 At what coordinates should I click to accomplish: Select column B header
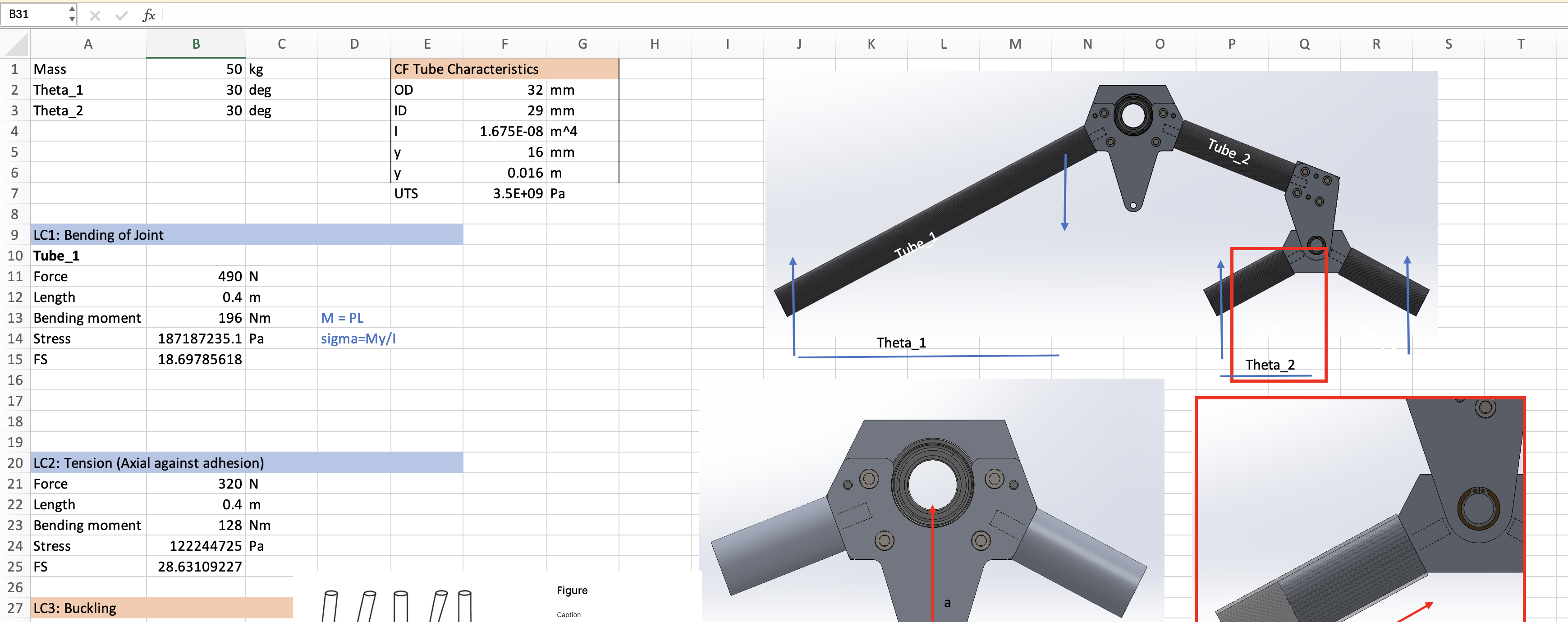[x=196, y=44]
